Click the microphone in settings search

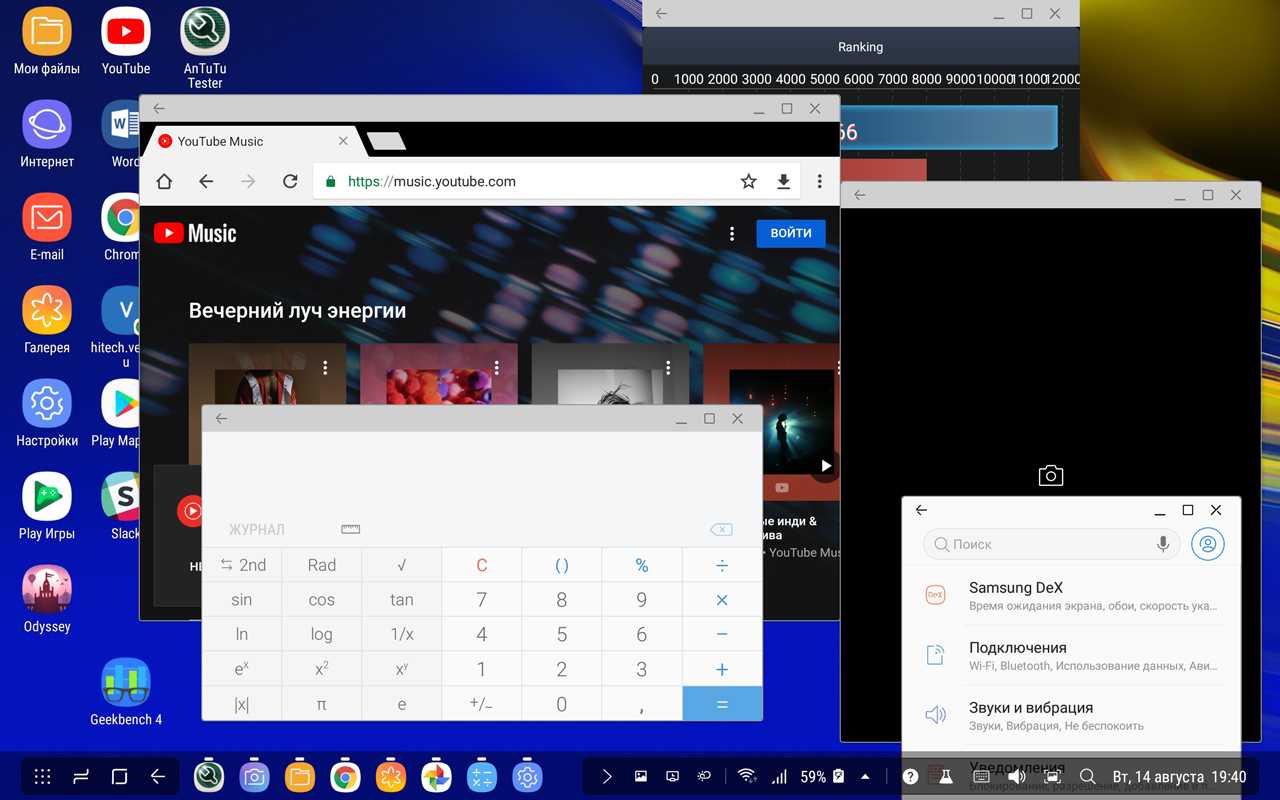[x=1163, y=544]
